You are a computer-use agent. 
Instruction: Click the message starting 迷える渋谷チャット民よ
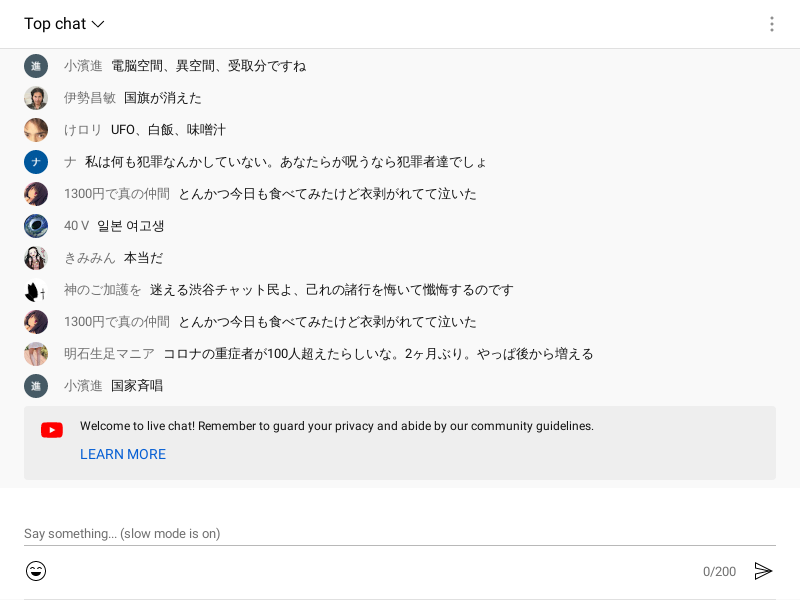tap(332, 290)
